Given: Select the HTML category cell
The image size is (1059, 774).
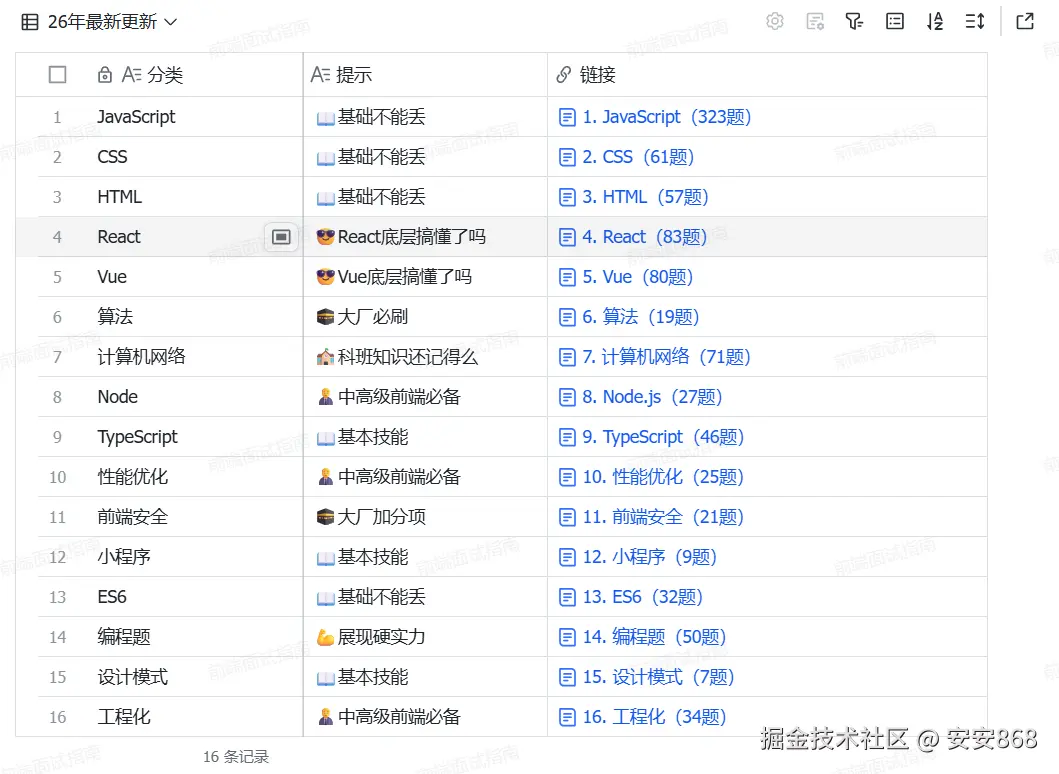Looking at the screenshot, I should tap(189, 197).
